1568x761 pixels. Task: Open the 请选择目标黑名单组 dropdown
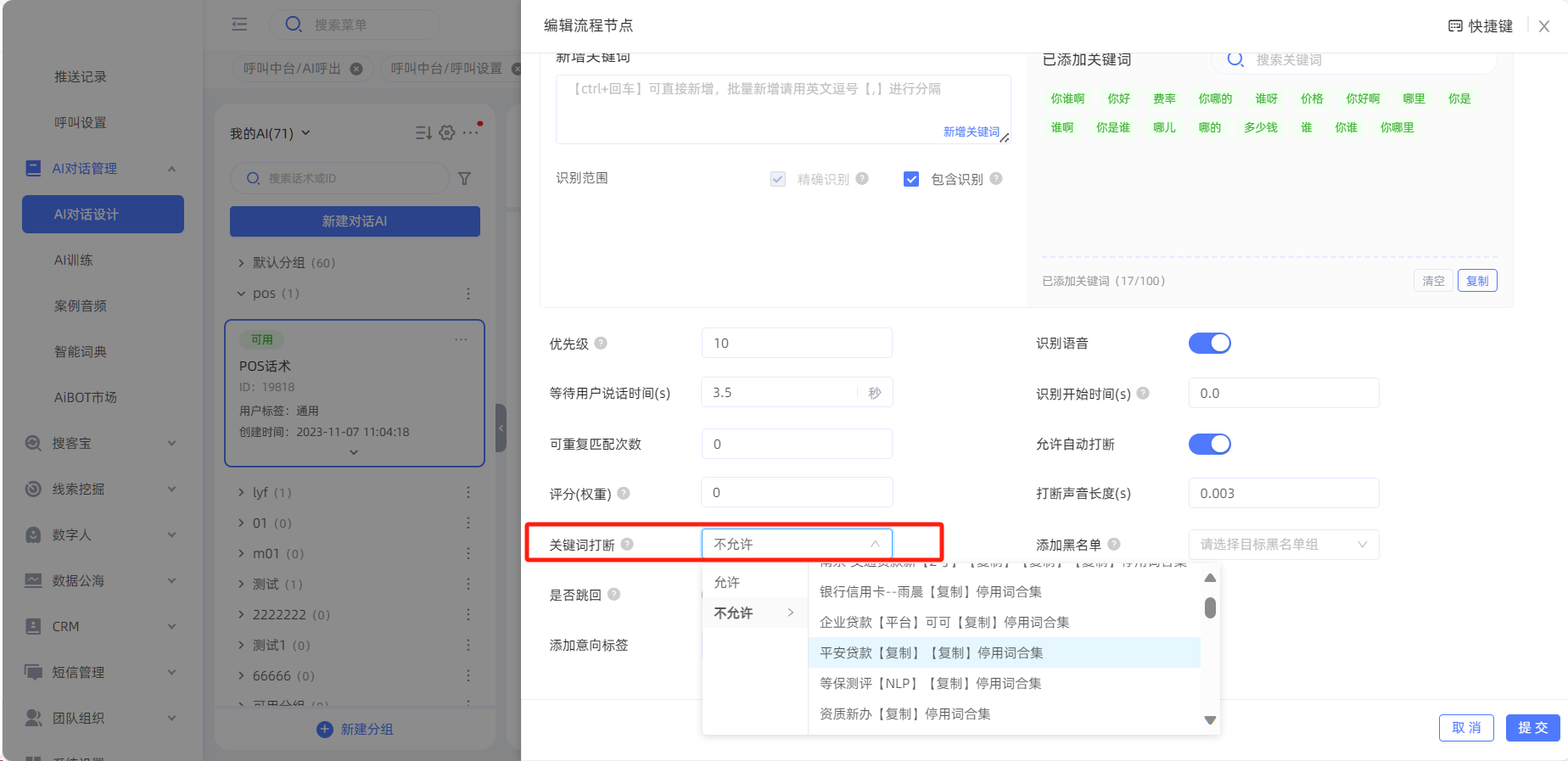pyautogui.click(x=1284, y=544)
